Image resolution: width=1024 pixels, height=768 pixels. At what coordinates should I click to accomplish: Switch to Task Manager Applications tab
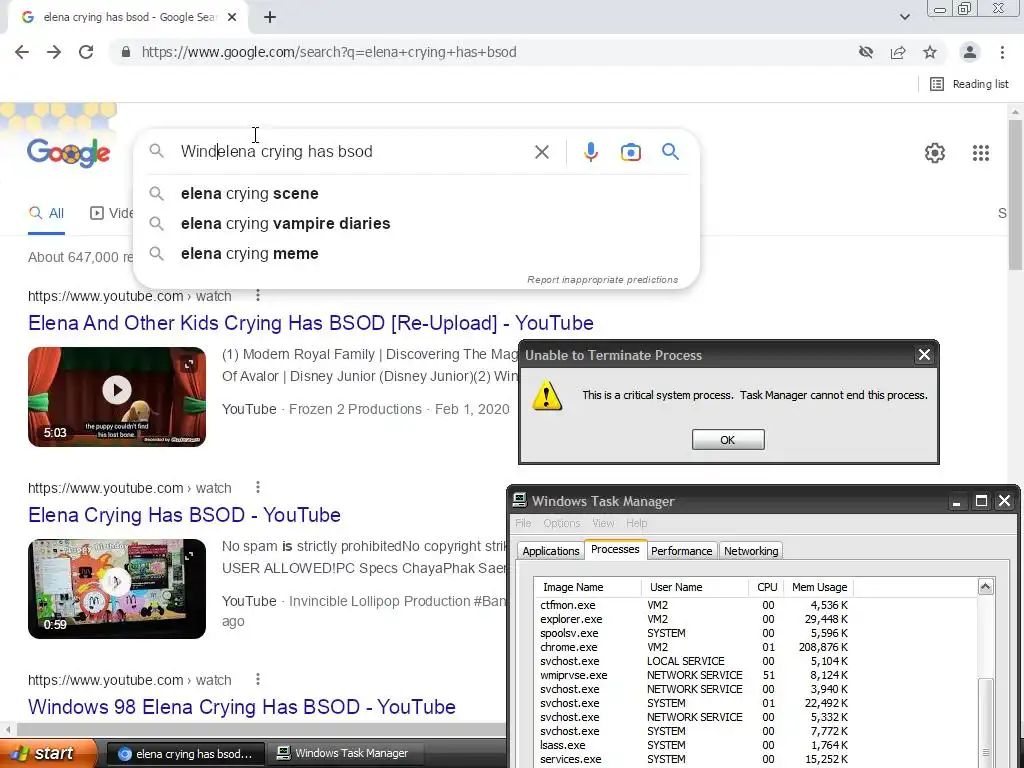pos(551,551)
